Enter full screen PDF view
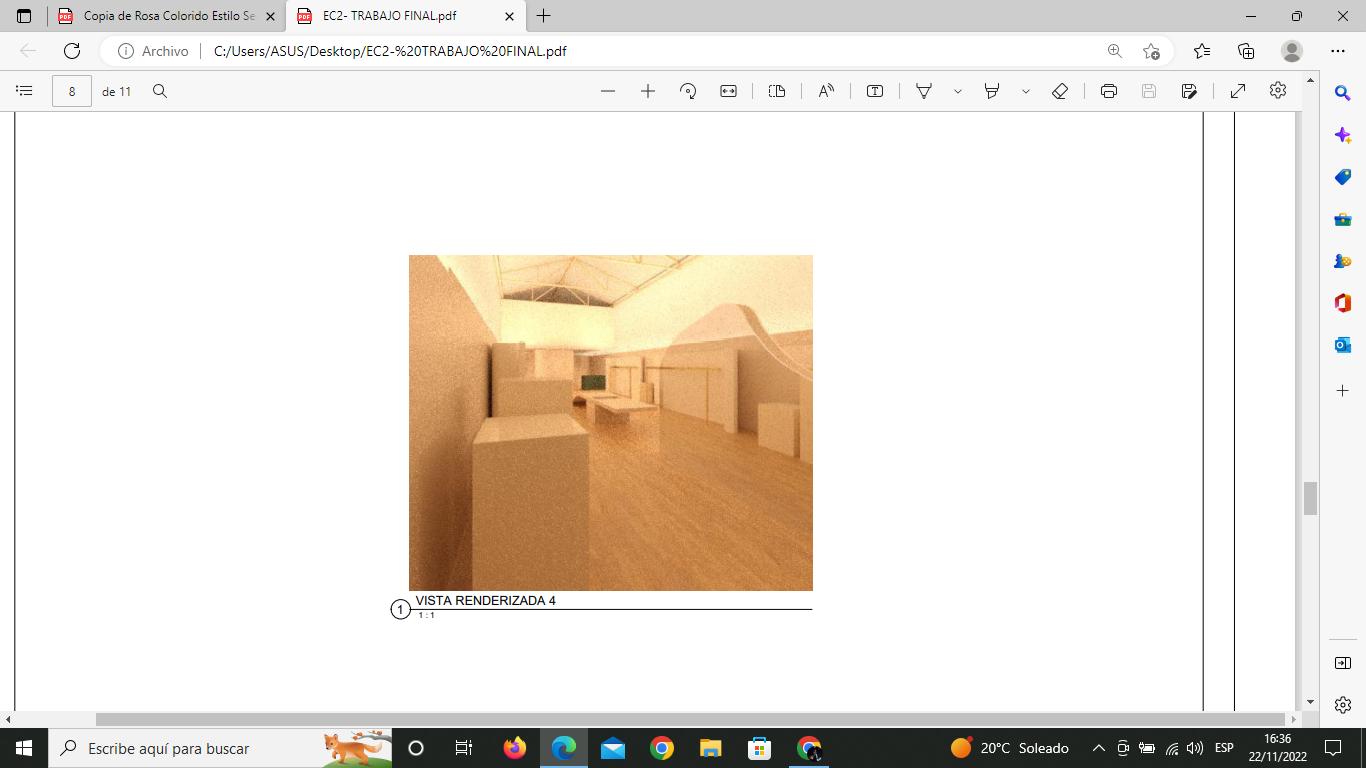The image size is (1366, 768). tap(1238, 91)
